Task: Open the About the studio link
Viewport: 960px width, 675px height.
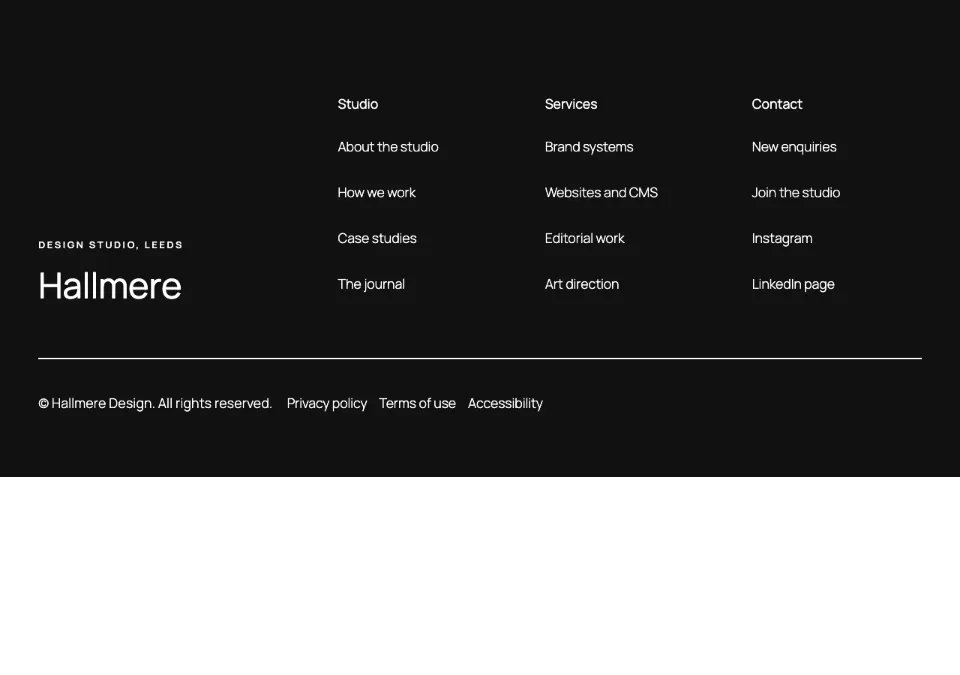Action: pyautogui.click(x=388, y=147)
